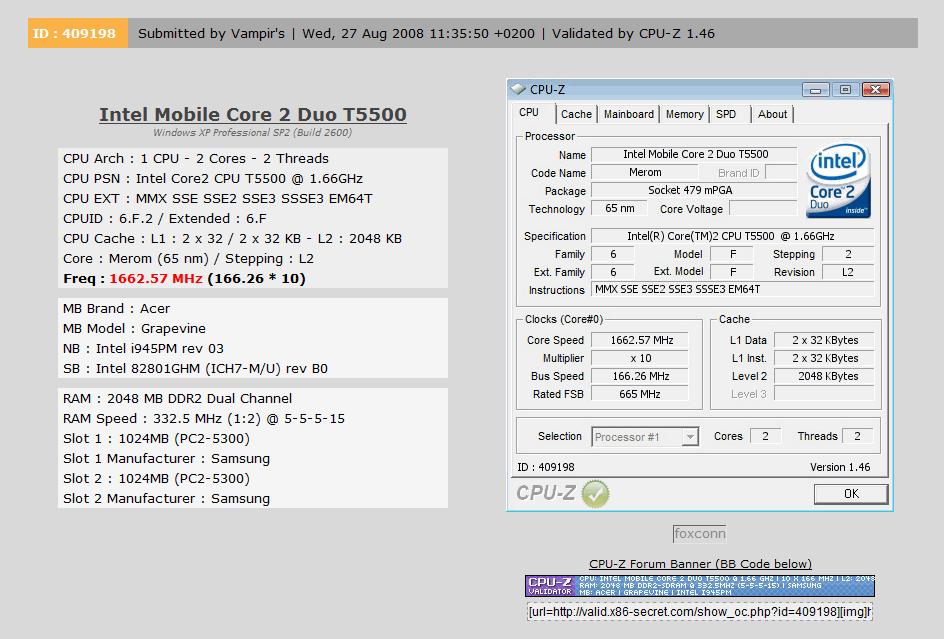
Task: Click the L1 Inst. value field
Action: (824, 358)
